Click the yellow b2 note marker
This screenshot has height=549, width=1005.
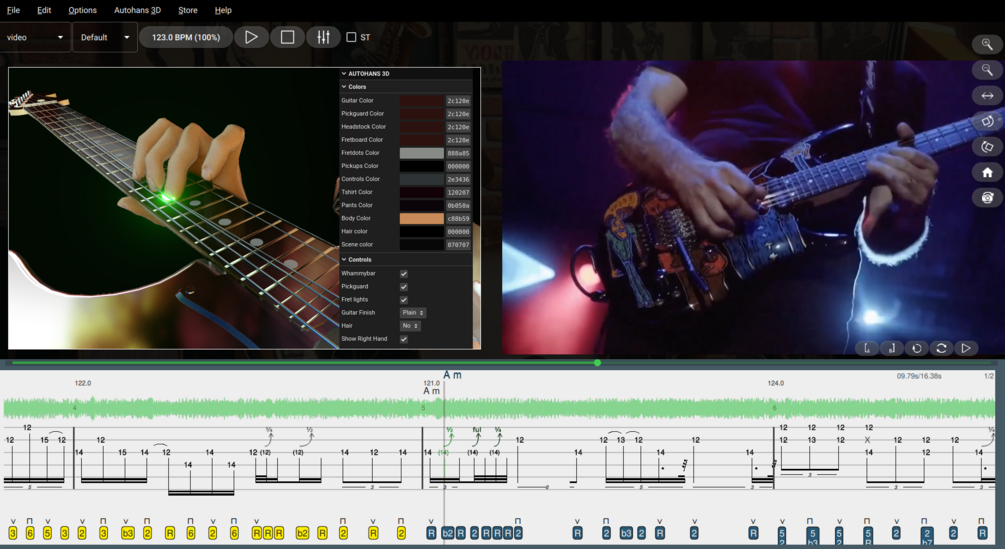302,533
